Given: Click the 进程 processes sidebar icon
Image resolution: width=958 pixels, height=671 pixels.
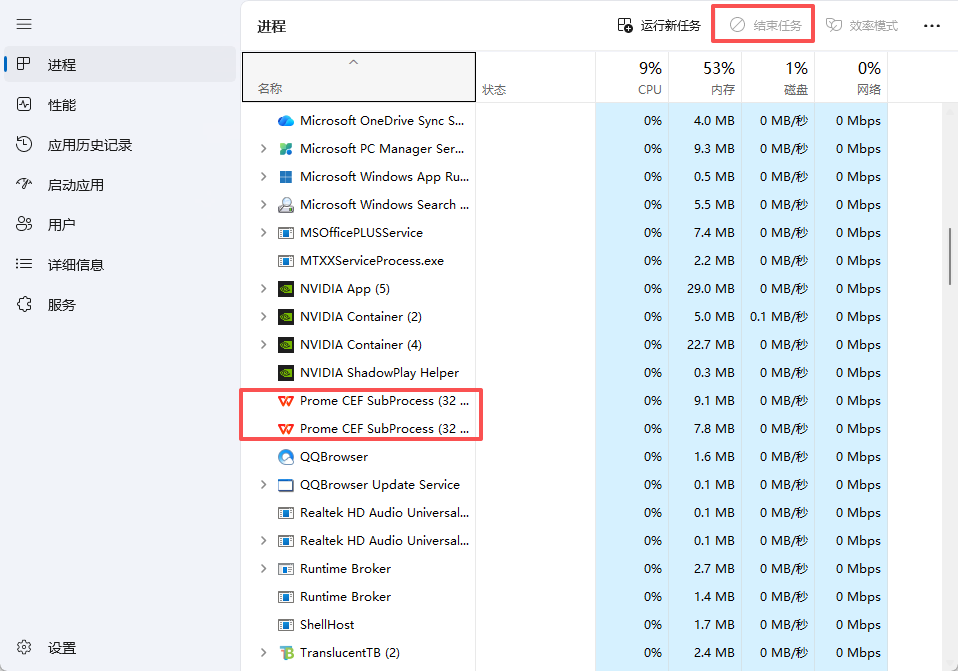Looking at the screenshot, I should pyautogui.click(x=24, y=64).
